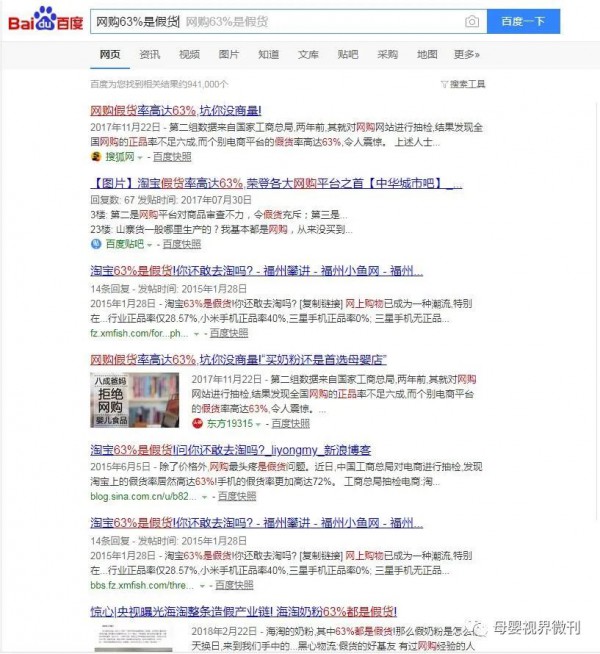The height and width of the screenshot is (654, 600).
Task: Open camera image search icon
Action: 472,21
